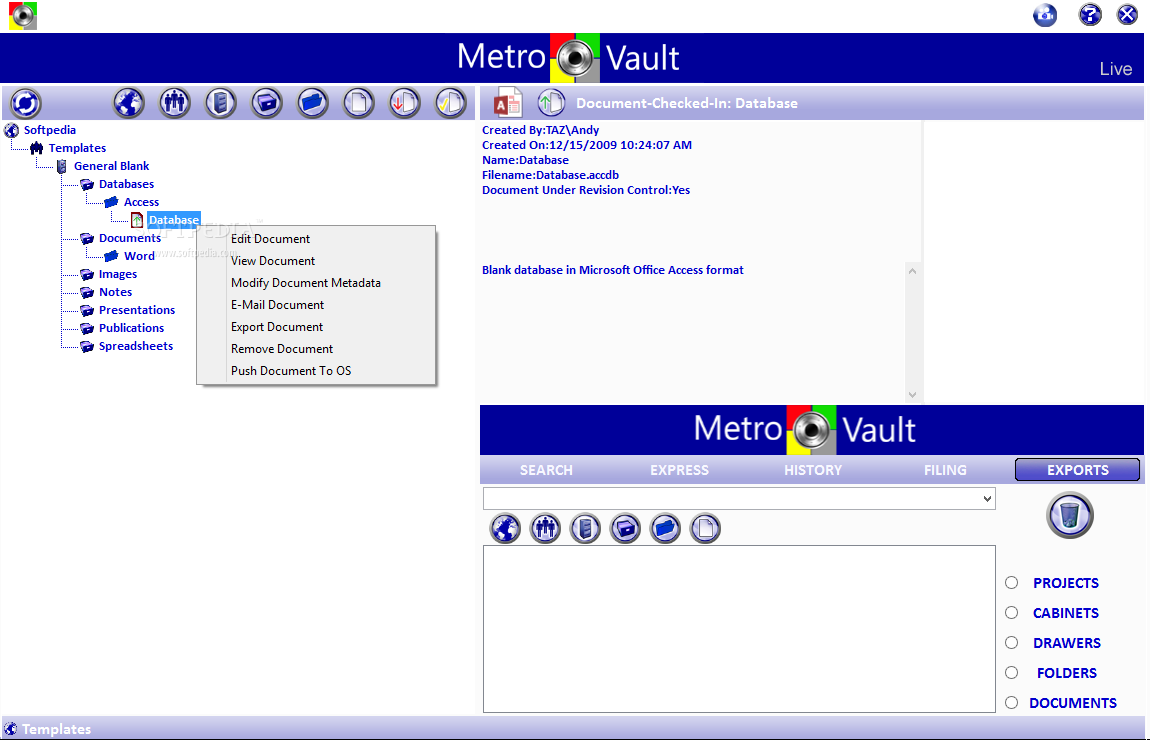Select the Access folder node
The image size is (1150, 740).
[x=142, y=202]
